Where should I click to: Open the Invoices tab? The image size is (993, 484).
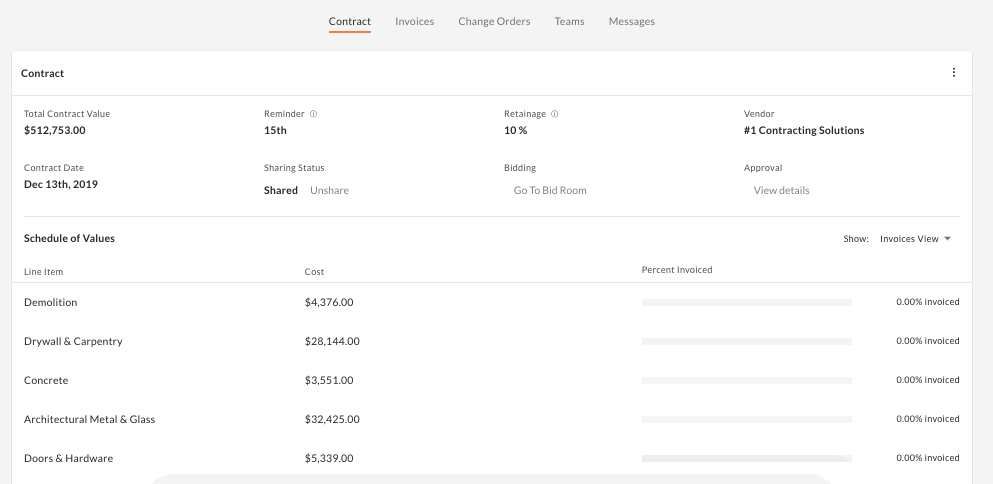click(x=415, y=22)
